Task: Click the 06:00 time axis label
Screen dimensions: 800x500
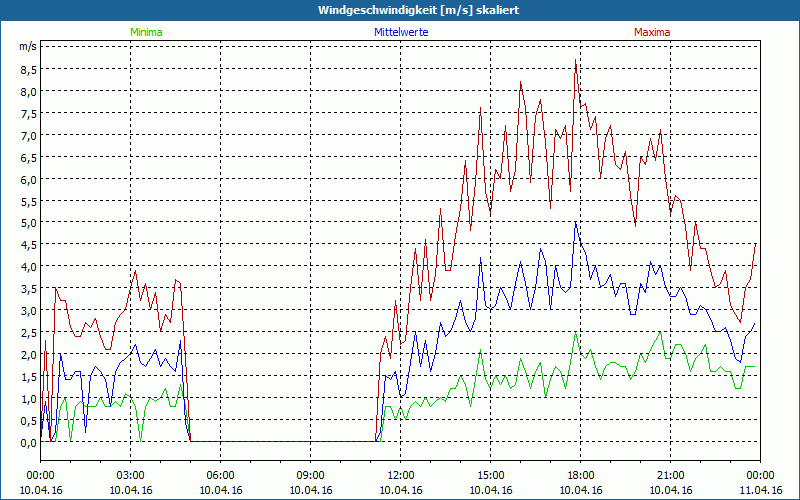Action: (220, 476)
